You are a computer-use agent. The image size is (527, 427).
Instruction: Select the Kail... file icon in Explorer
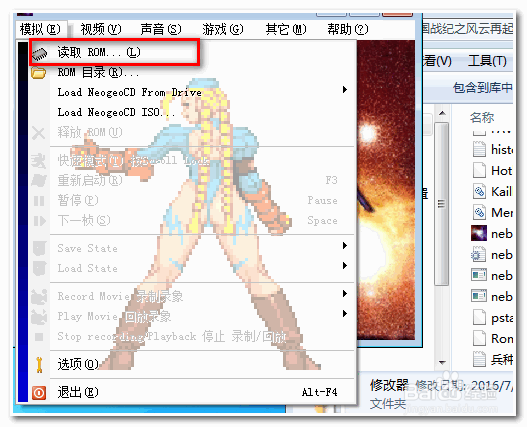(479, 192)
